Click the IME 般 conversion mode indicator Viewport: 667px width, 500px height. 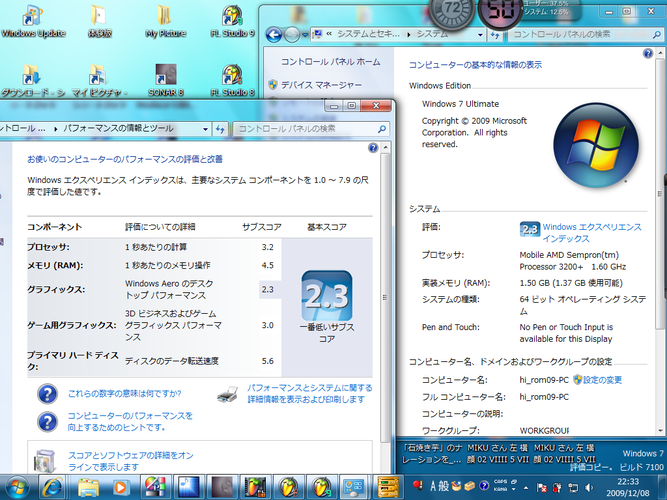coord(444,486)
